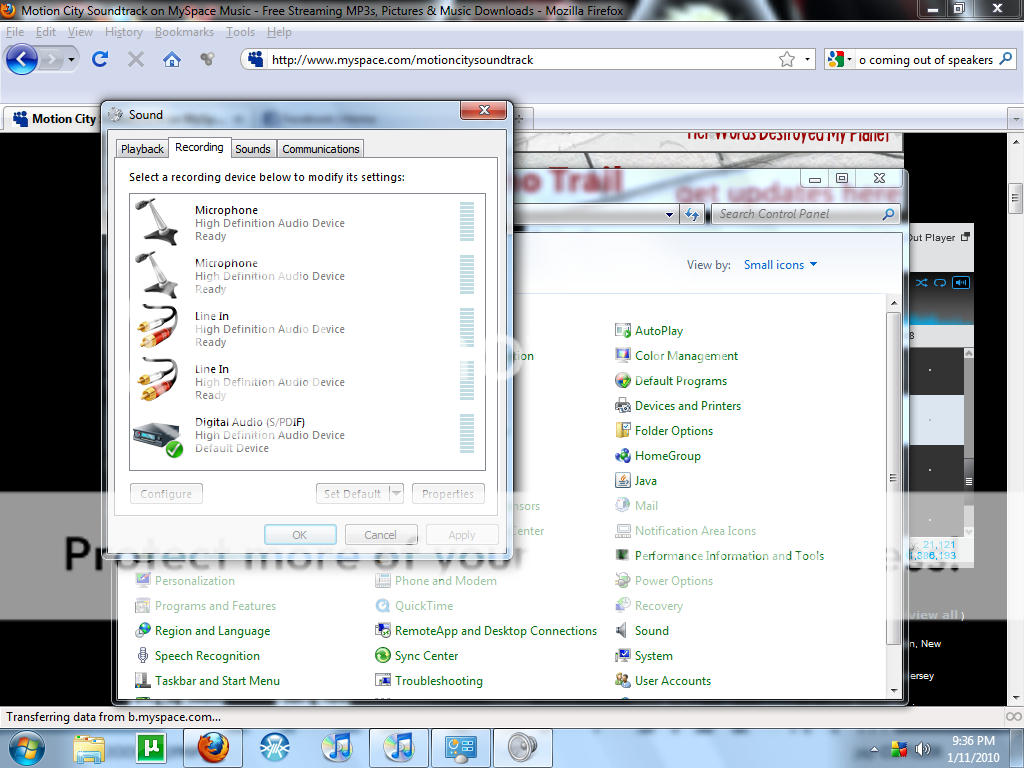This screenshot has height=768, width=1024.
Task: Open the Bookmarks menu in Firefox
Action: pyautogui.click(x=184, y=32)
